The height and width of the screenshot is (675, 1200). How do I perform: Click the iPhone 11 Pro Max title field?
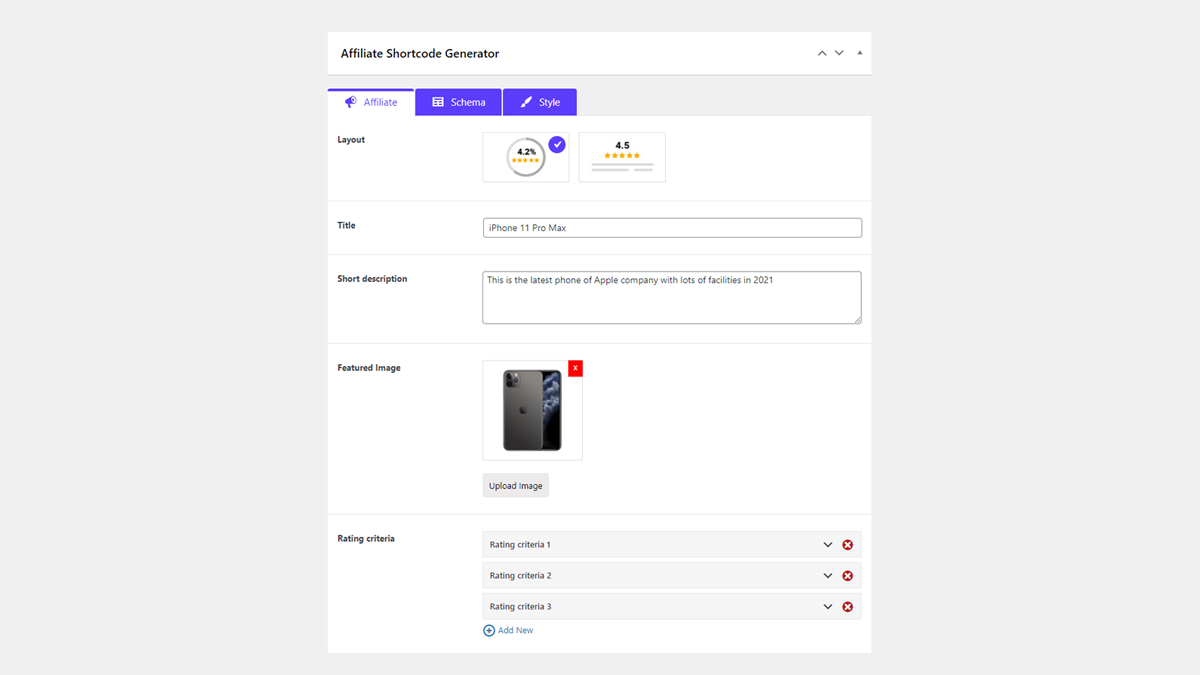[x=672, y=228]
